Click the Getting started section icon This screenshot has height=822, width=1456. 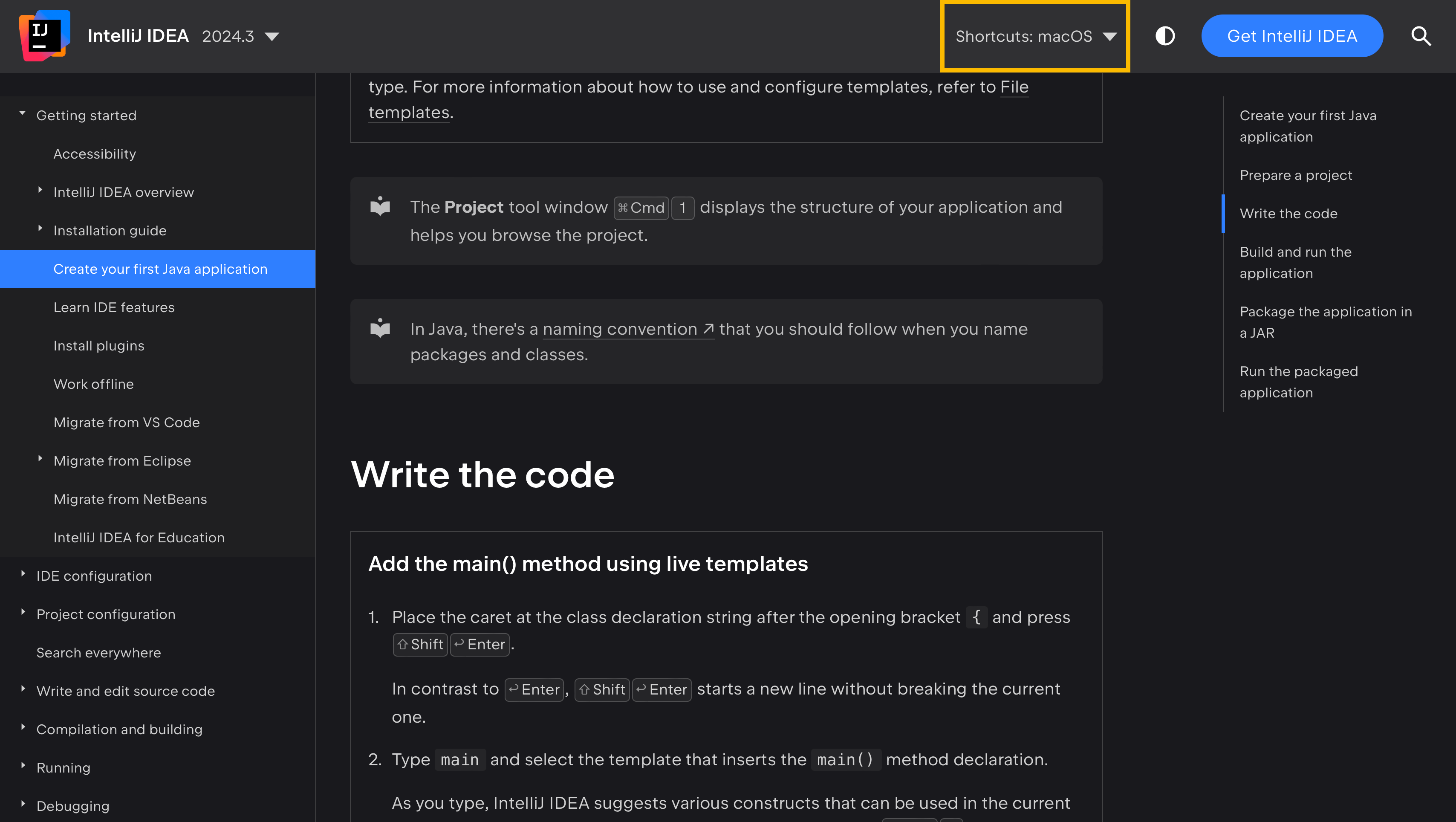(x=22, y=114)
